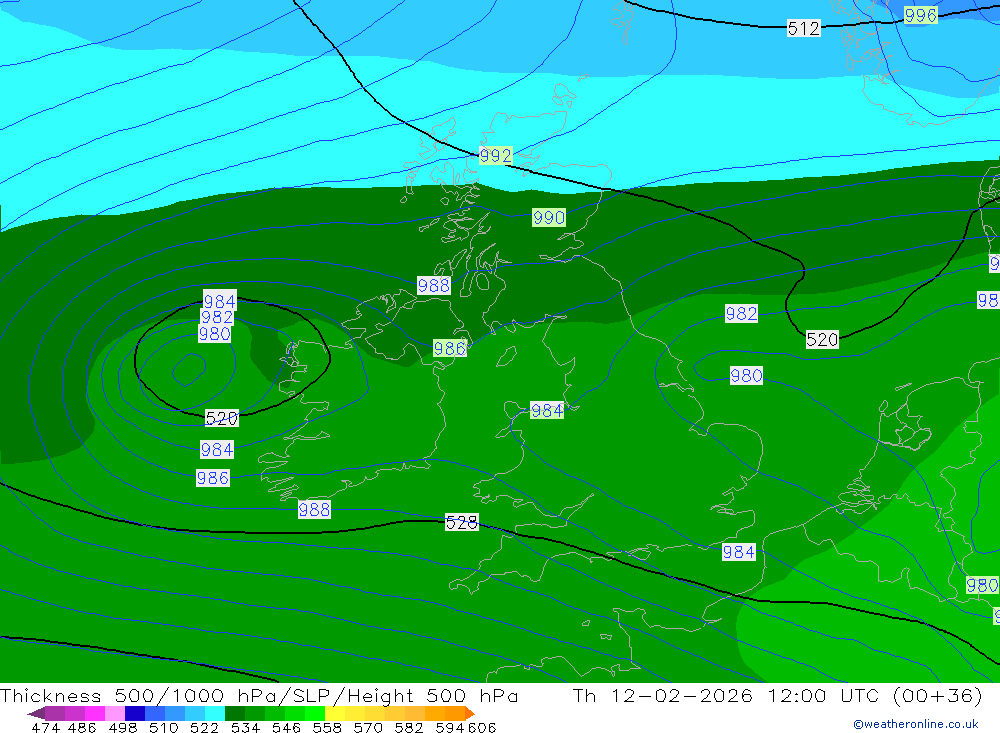Click the 546 legend value
The image size is (1000, 733).
(x=286, y=728)
